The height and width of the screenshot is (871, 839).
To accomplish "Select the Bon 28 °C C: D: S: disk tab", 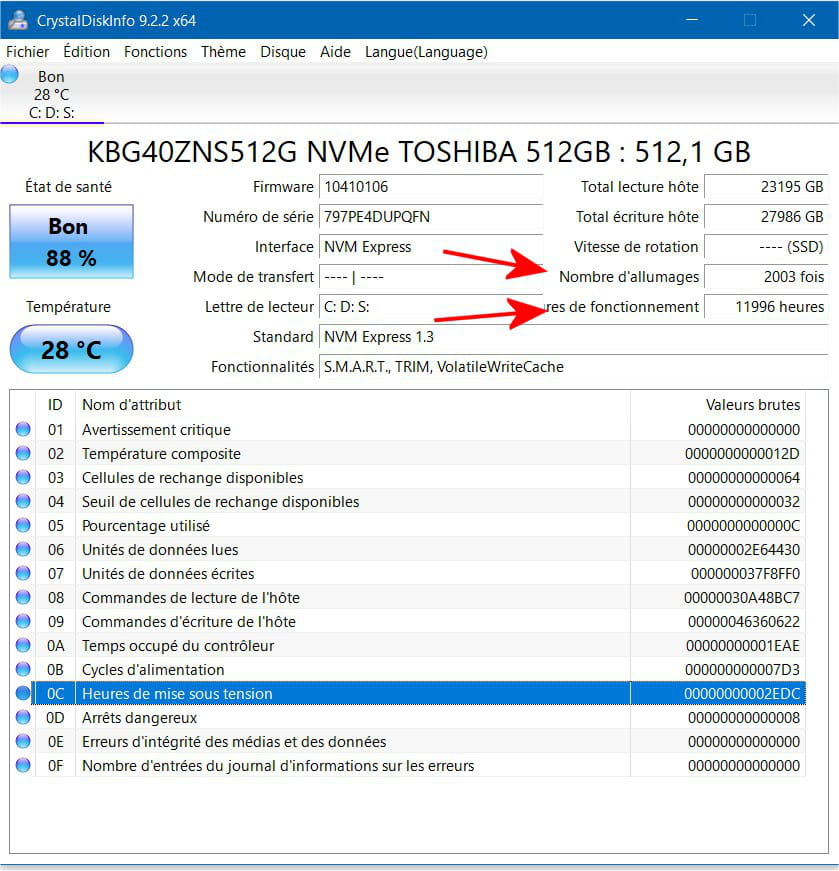I will coord(52,94).
